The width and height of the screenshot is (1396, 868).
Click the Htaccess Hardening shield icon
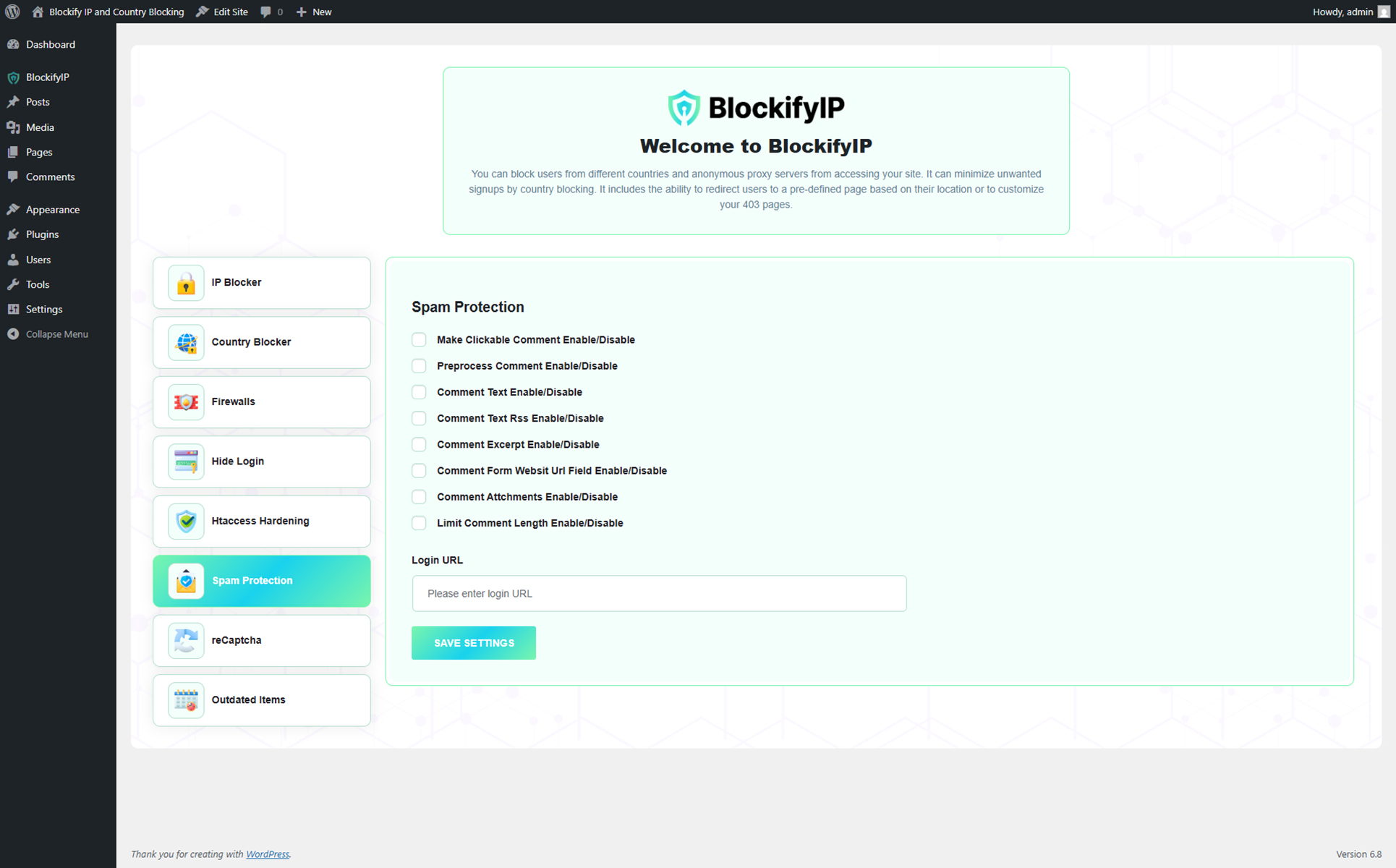(x=186, y=521)
